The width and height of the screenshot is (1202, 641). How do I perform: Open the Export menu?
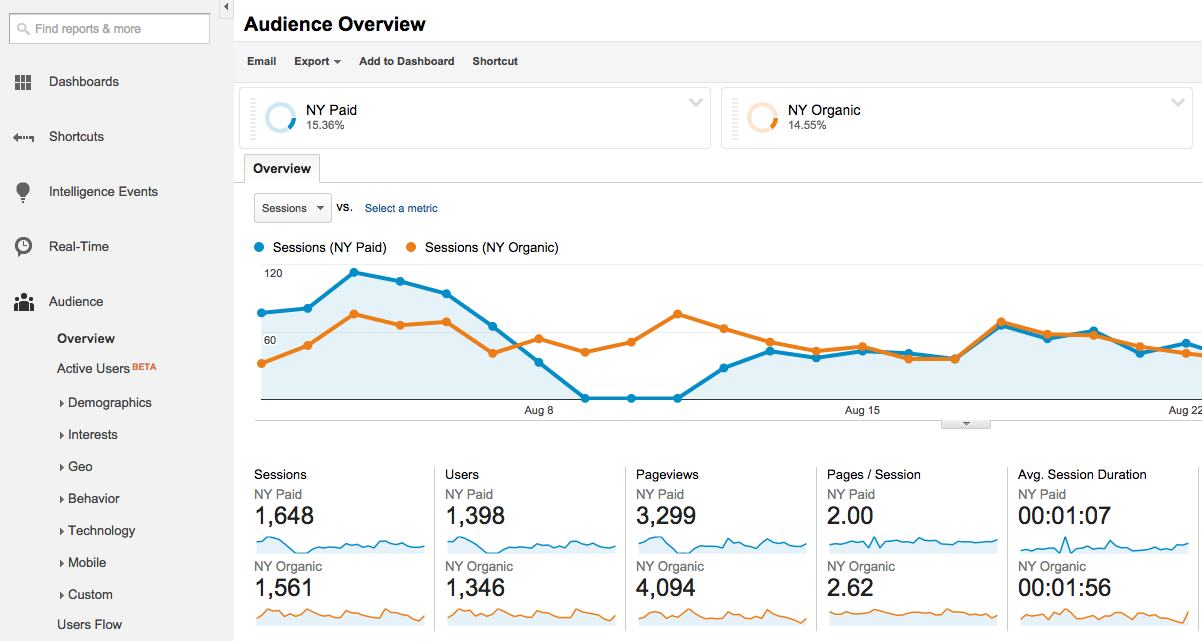coord(317,61)
